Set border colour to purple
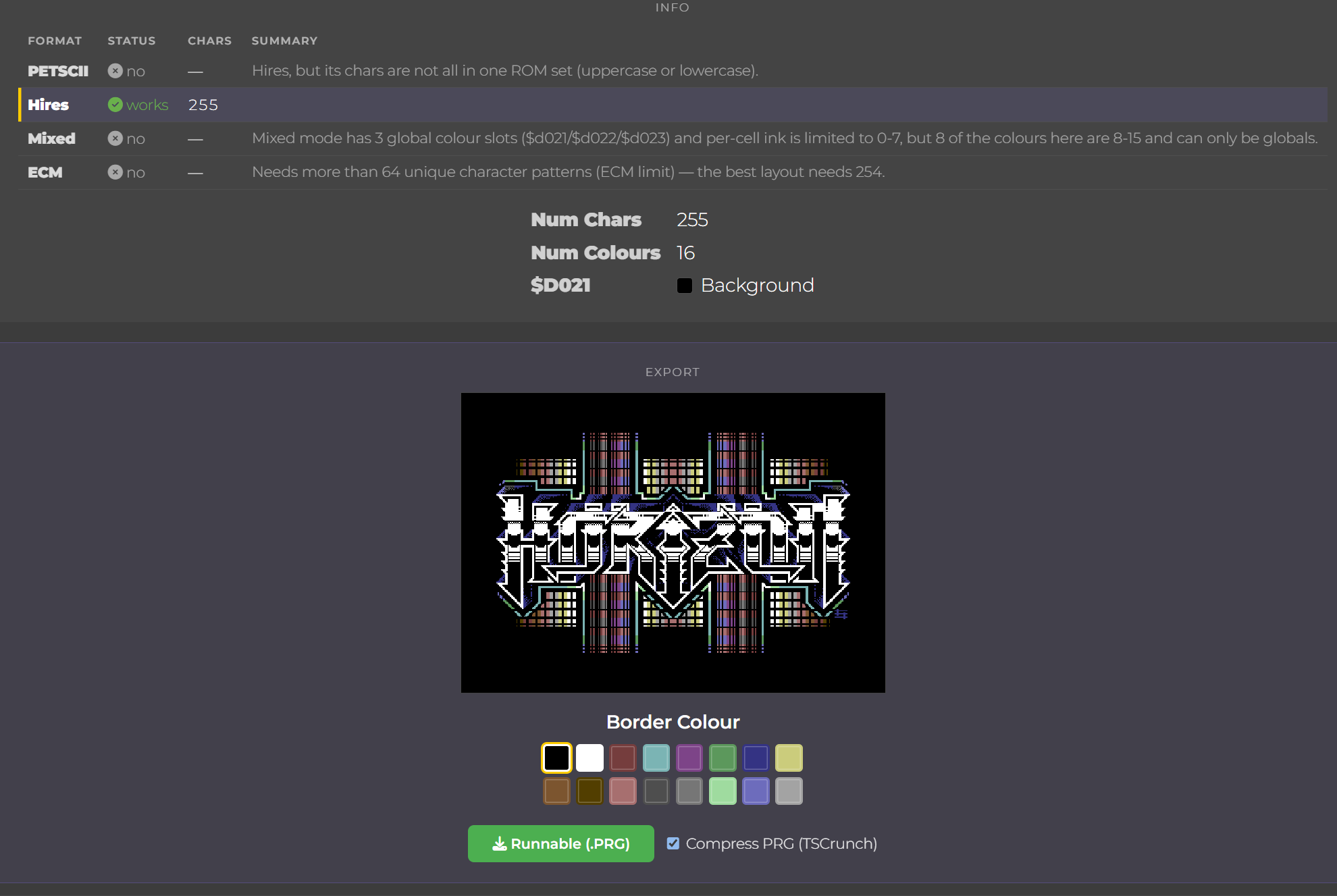Image resolution: width=1337 pixels, height=896 pixels. point(689,758)
